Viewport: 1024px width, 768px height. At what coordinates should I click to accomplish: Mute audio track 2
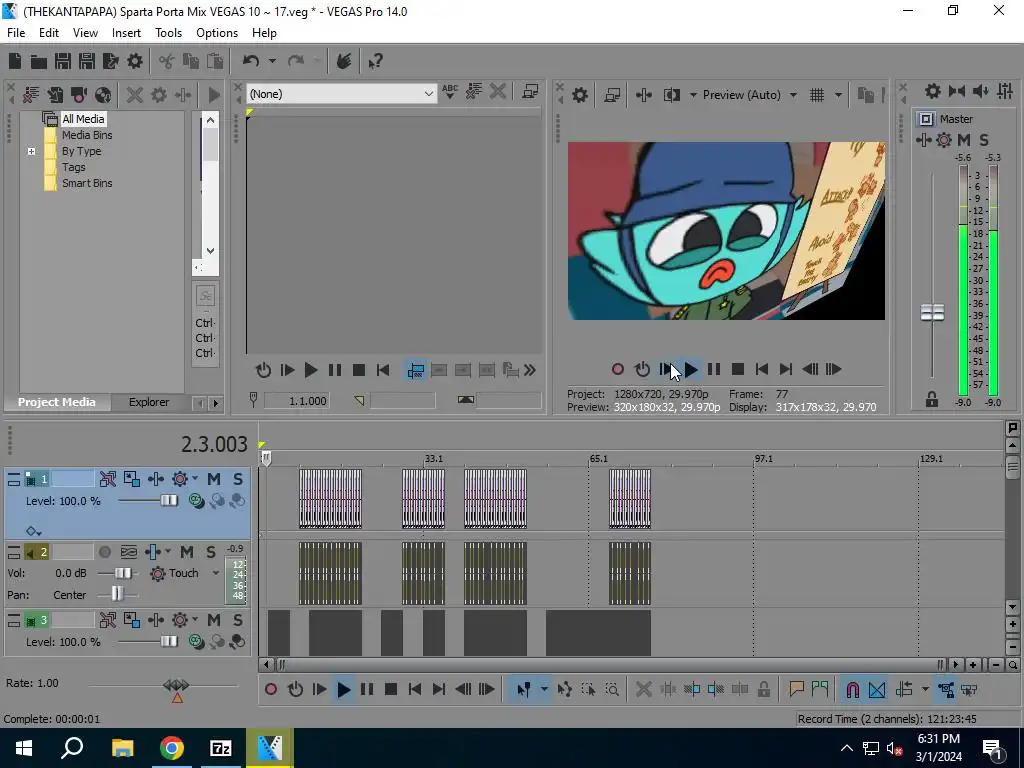click(186, 552)
